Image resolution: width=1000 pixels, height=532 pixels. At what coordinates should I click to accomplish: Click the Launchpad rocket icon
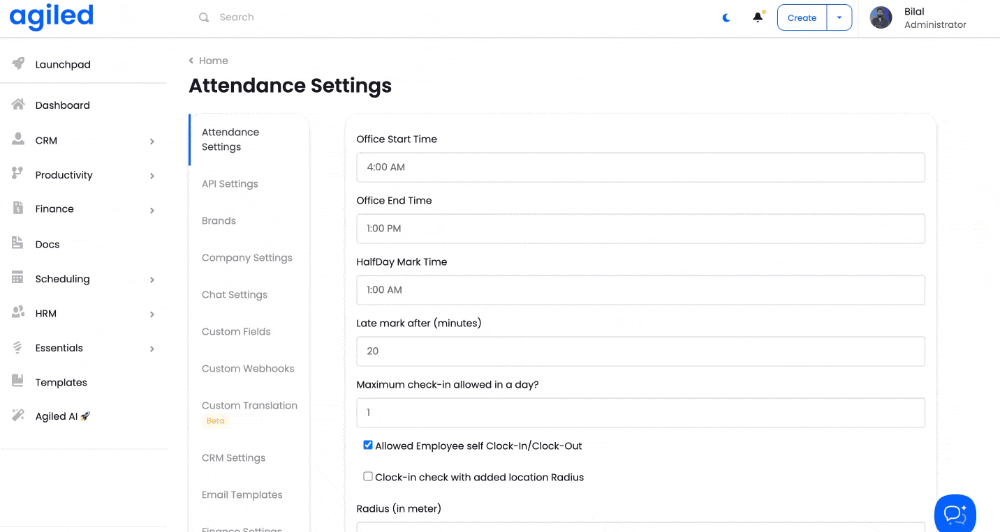coord(18,64)
